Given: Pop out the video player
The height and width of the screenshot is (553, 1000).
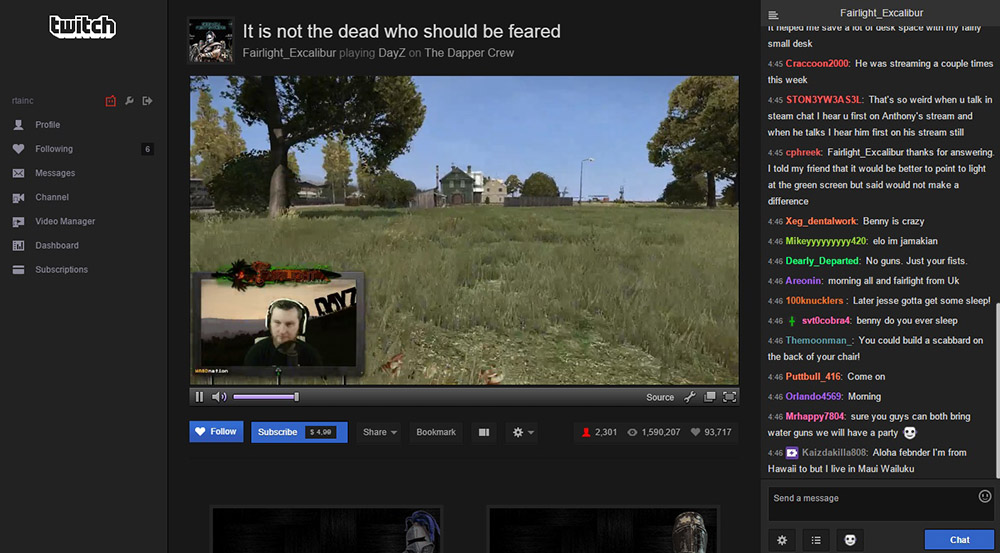Looking at the screenshot, I should coord(709,397).
